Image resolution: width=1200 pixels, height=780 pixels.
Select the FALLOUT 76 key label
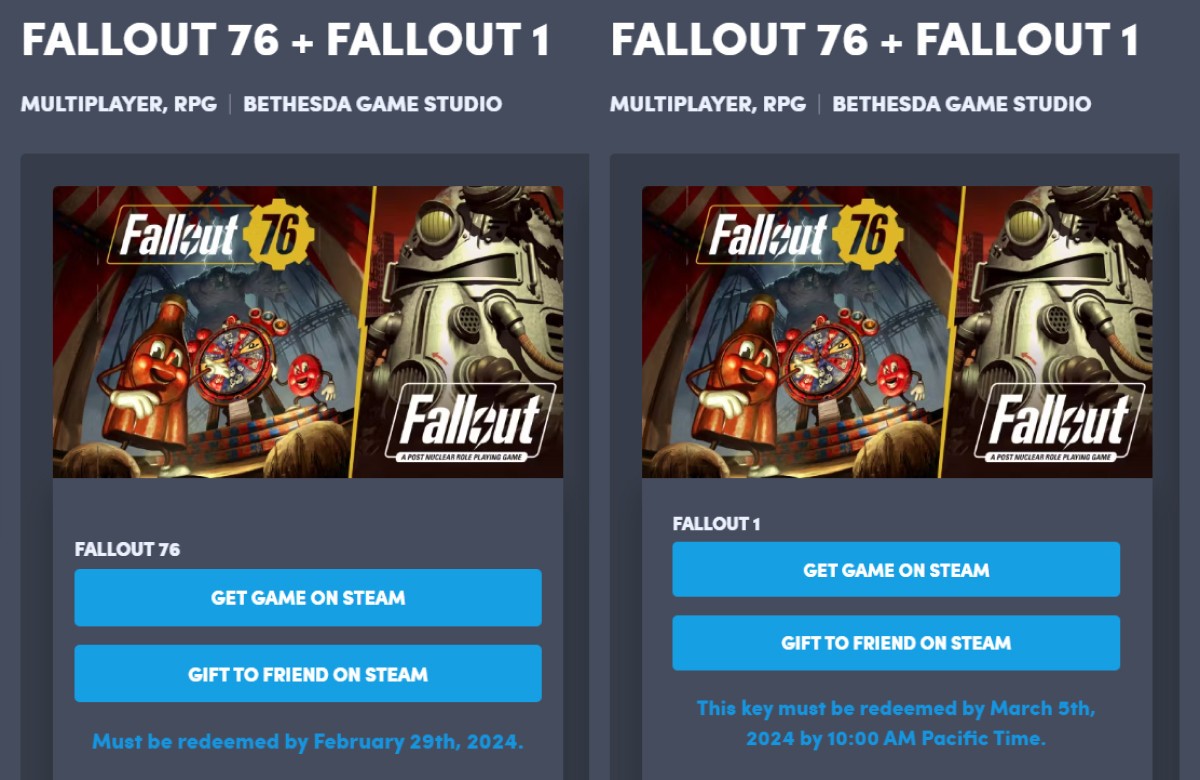[128, 549]
